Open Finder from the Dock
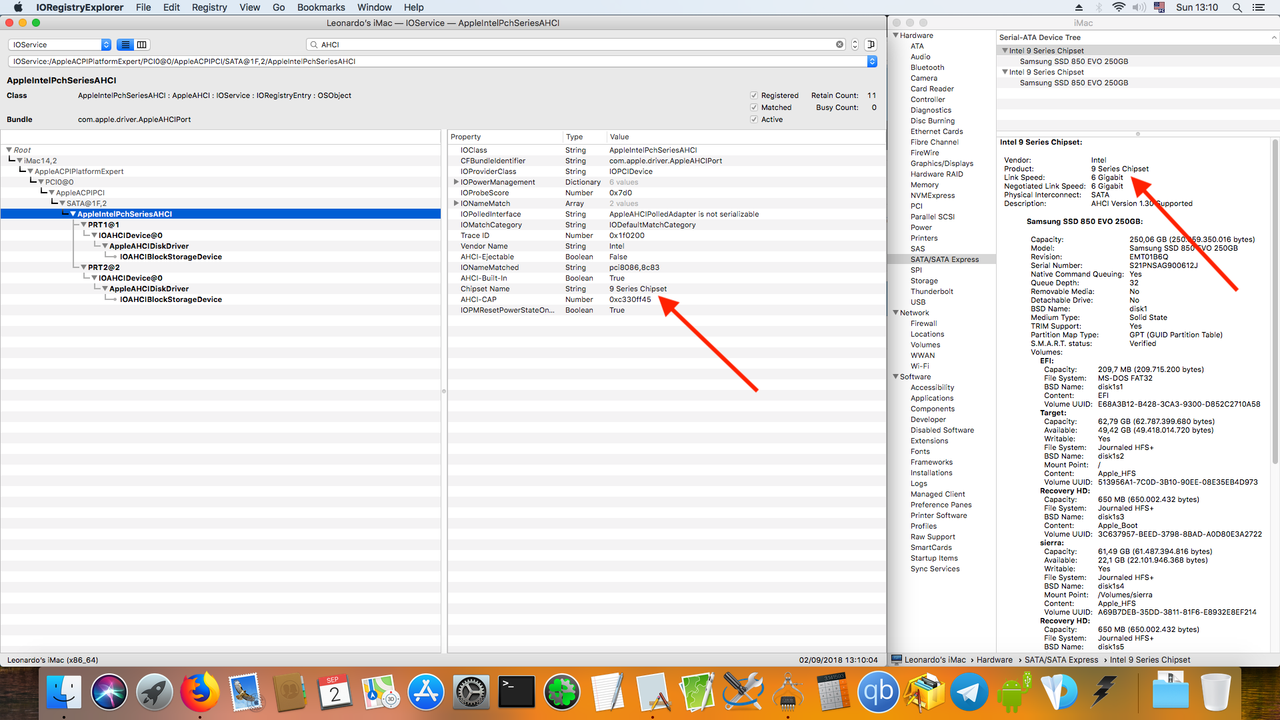The image size is (1280, 720). [65, 692]
